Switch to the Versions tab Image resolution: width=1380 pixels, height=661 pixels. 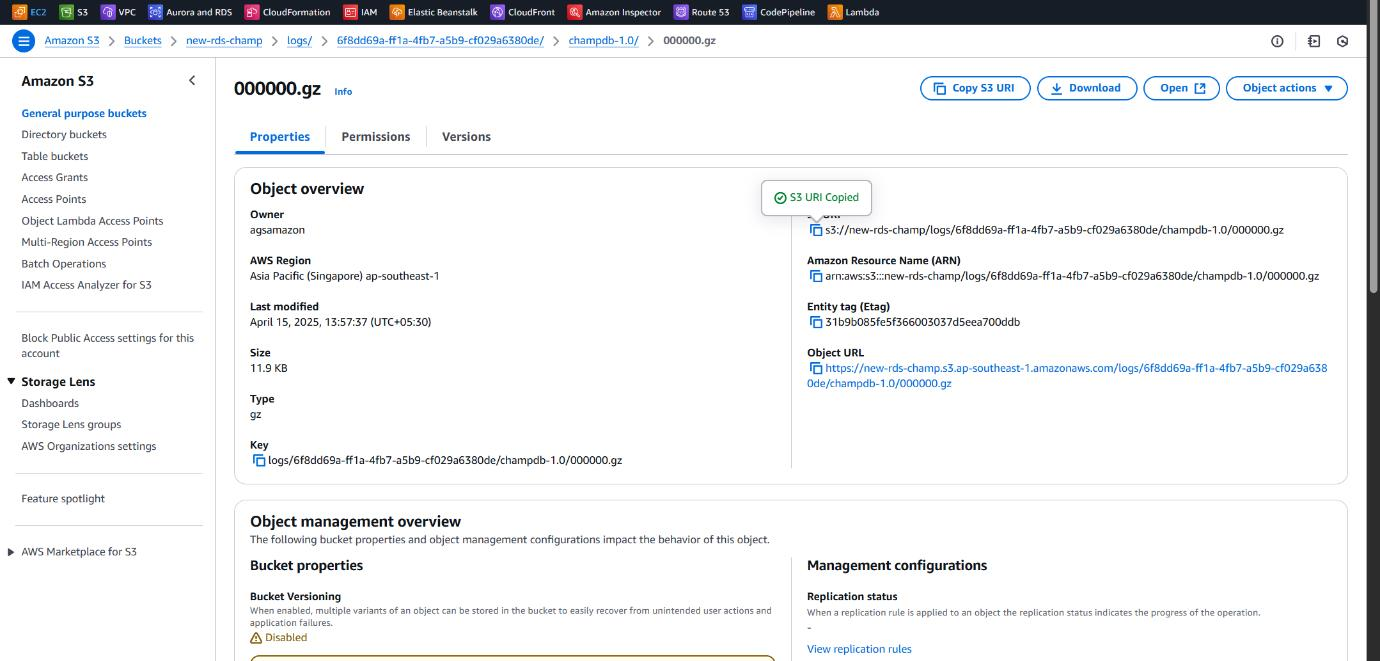click(466, 137)
